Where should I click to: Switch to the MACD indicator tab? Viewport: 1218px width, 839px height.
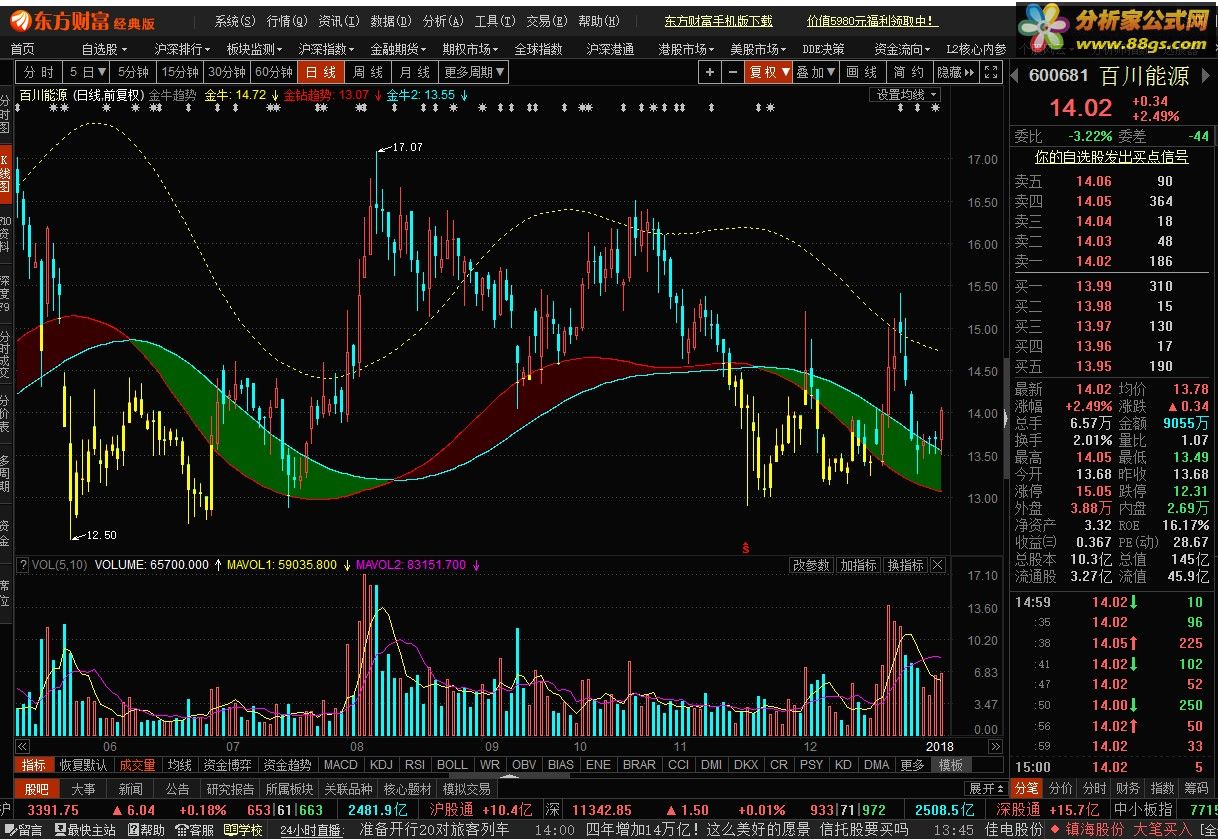coord(340,764)
